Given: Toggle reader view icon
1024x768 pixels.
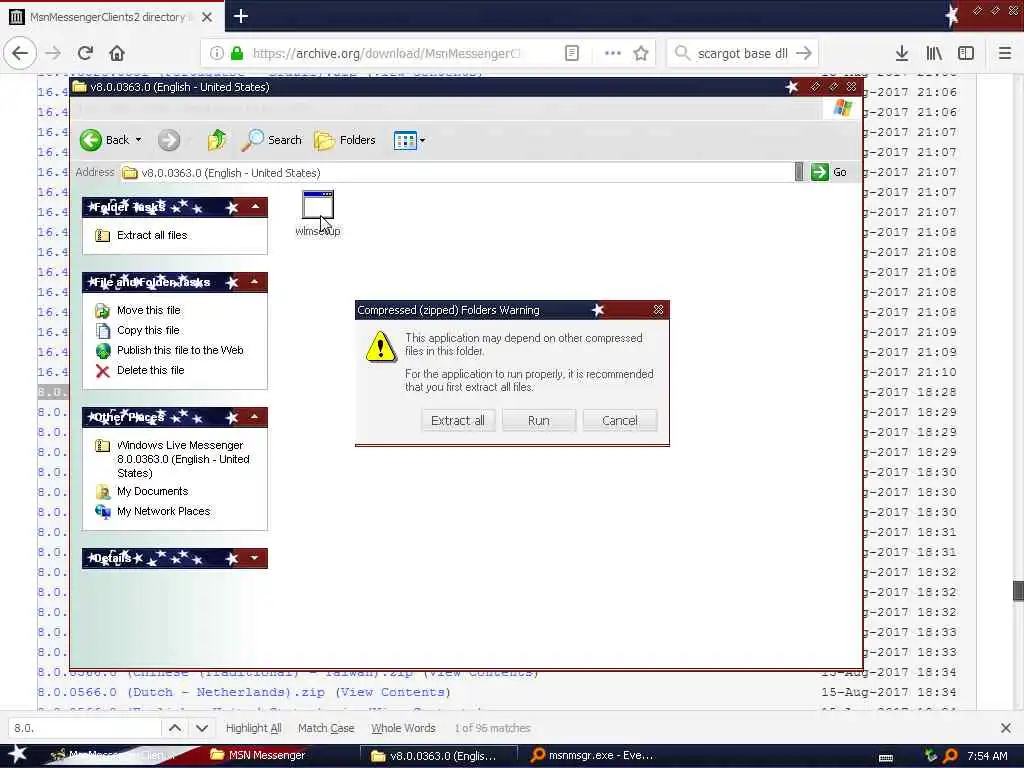Looking at the screenshot, I should point(571,54).
